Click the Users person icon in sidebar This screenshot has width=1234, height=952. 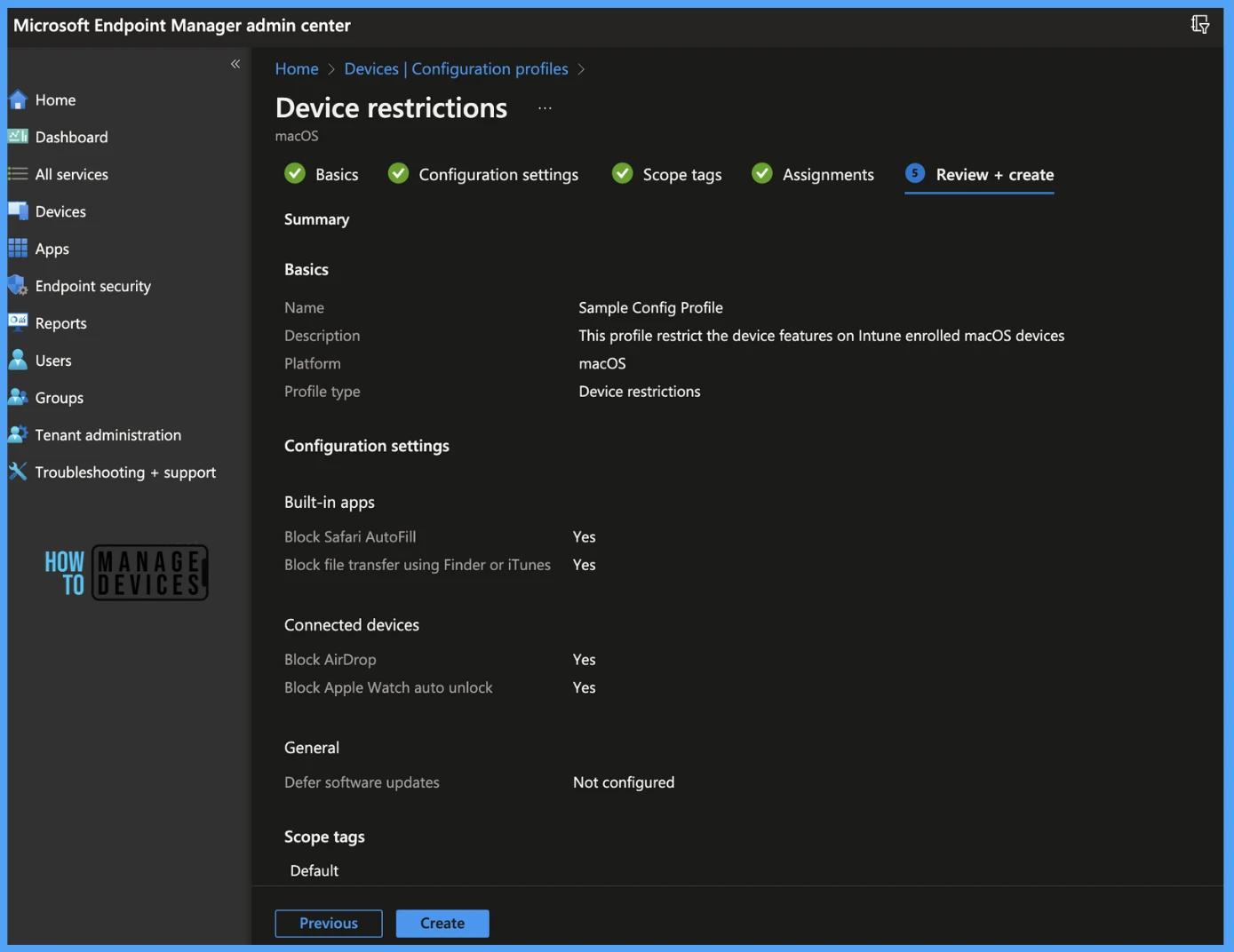18,360
